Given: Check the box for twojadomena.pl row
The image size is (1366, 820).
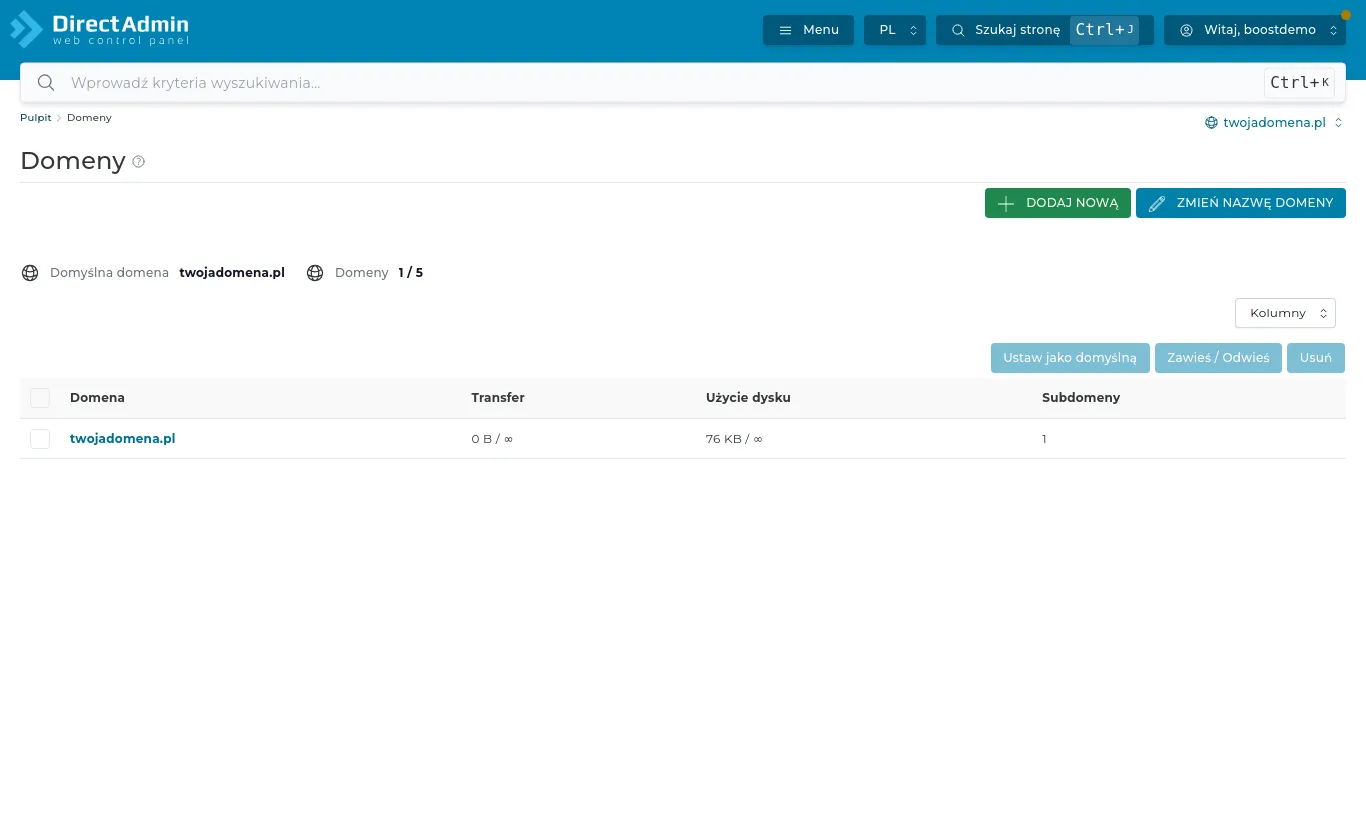Looking at the screenshot, I should click(x=40, y=439).
